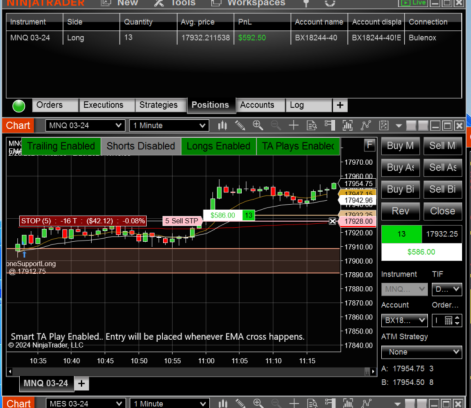Open the chart Properties icon
The height and width of the screenshot is (408, 471).
tap(384, 126)
